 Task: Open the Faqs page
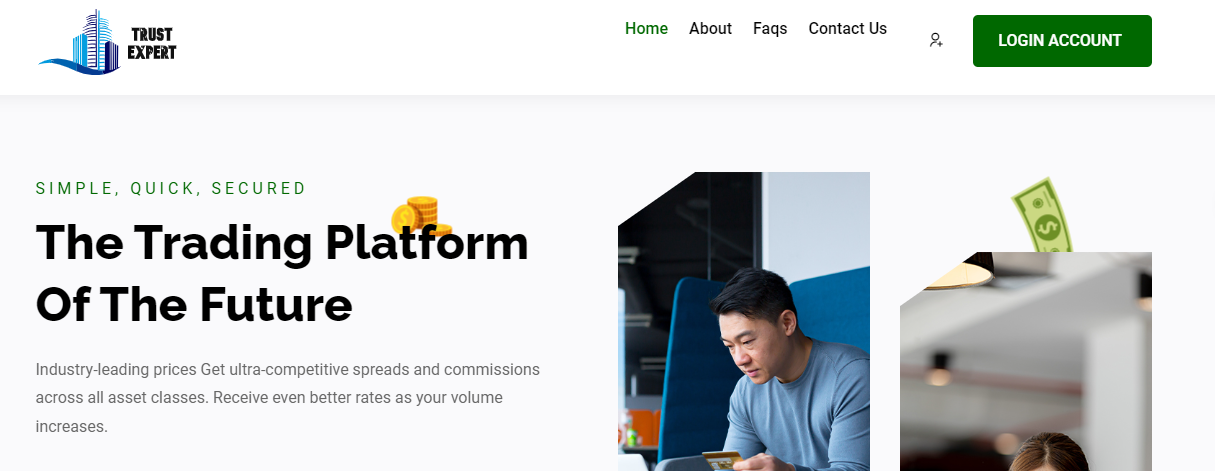(x=770, y=29)
